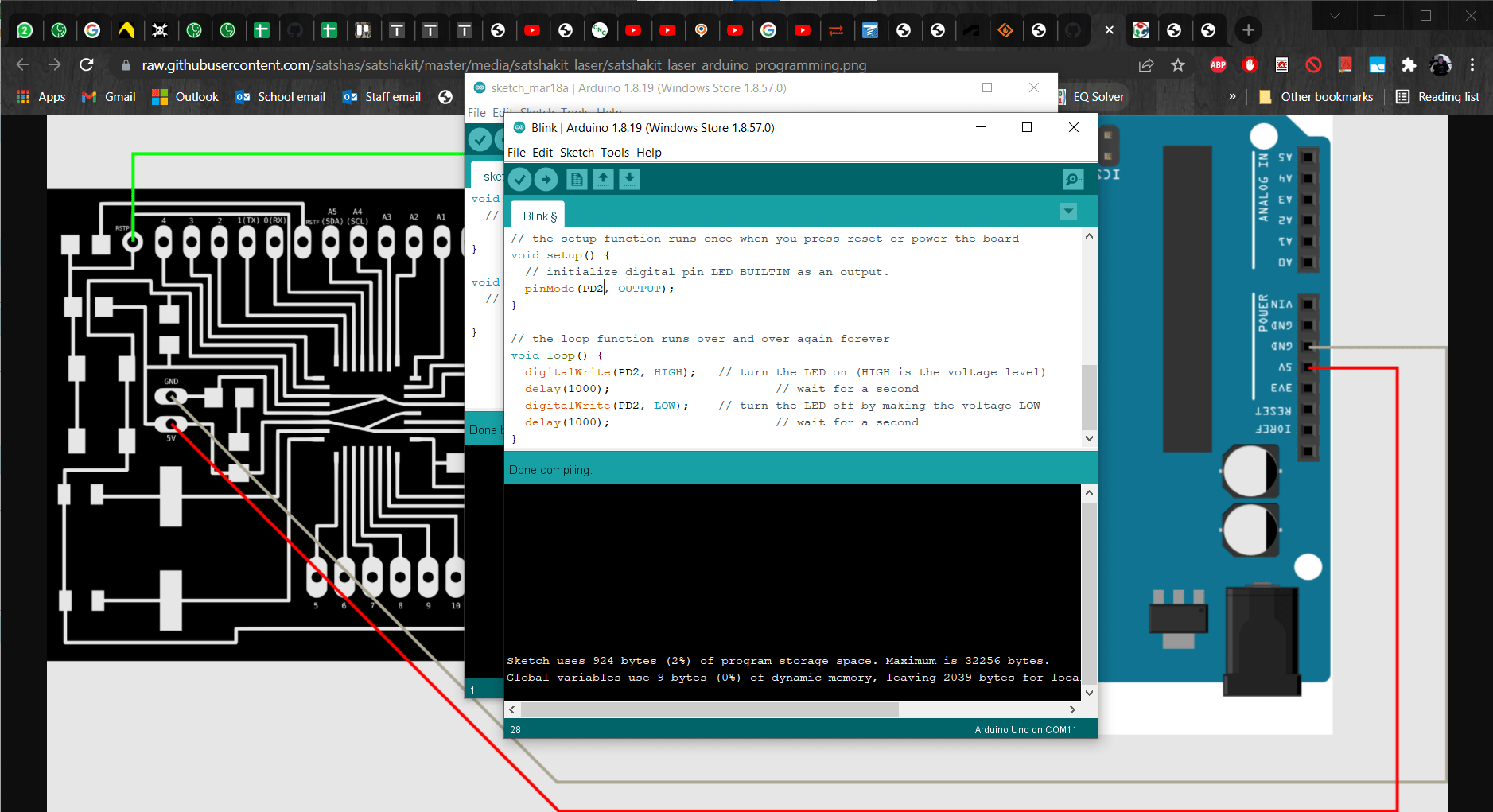The image size is (1493, 812).
Task: Open the Edit menu in Blink window
Action: (542, 153)
